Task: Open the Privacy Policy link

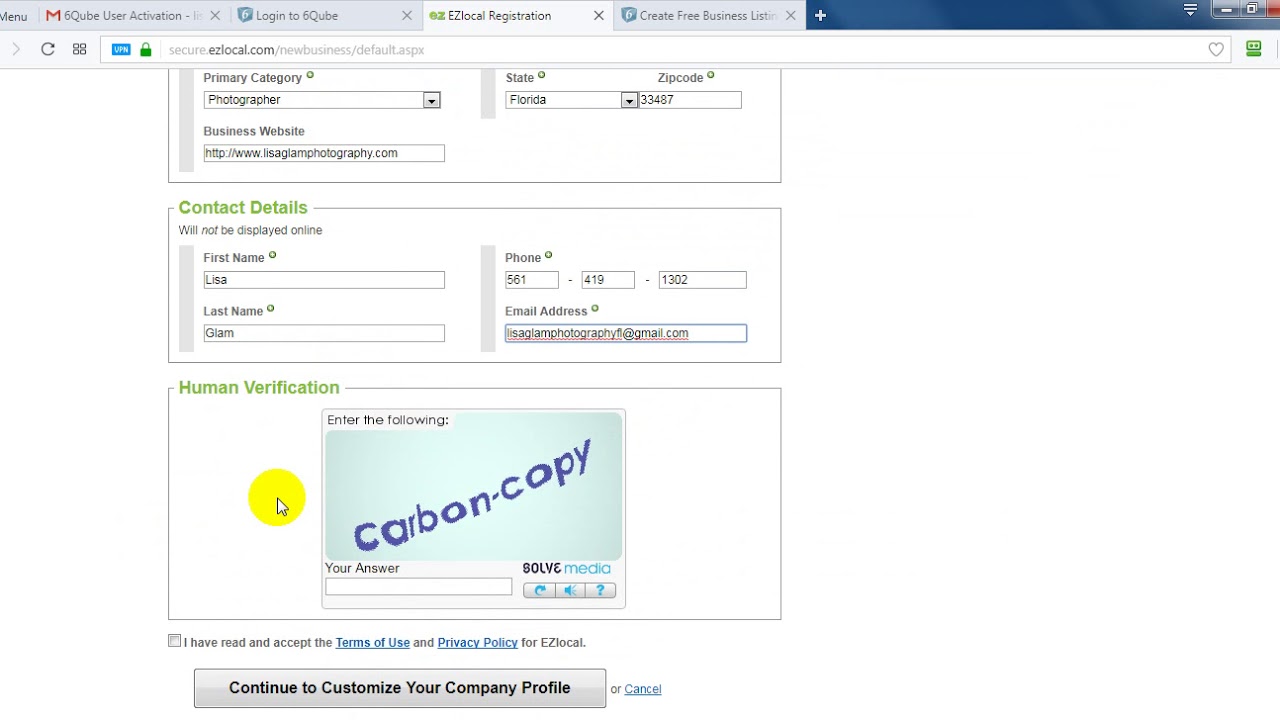Action: [x=477, y=643]
